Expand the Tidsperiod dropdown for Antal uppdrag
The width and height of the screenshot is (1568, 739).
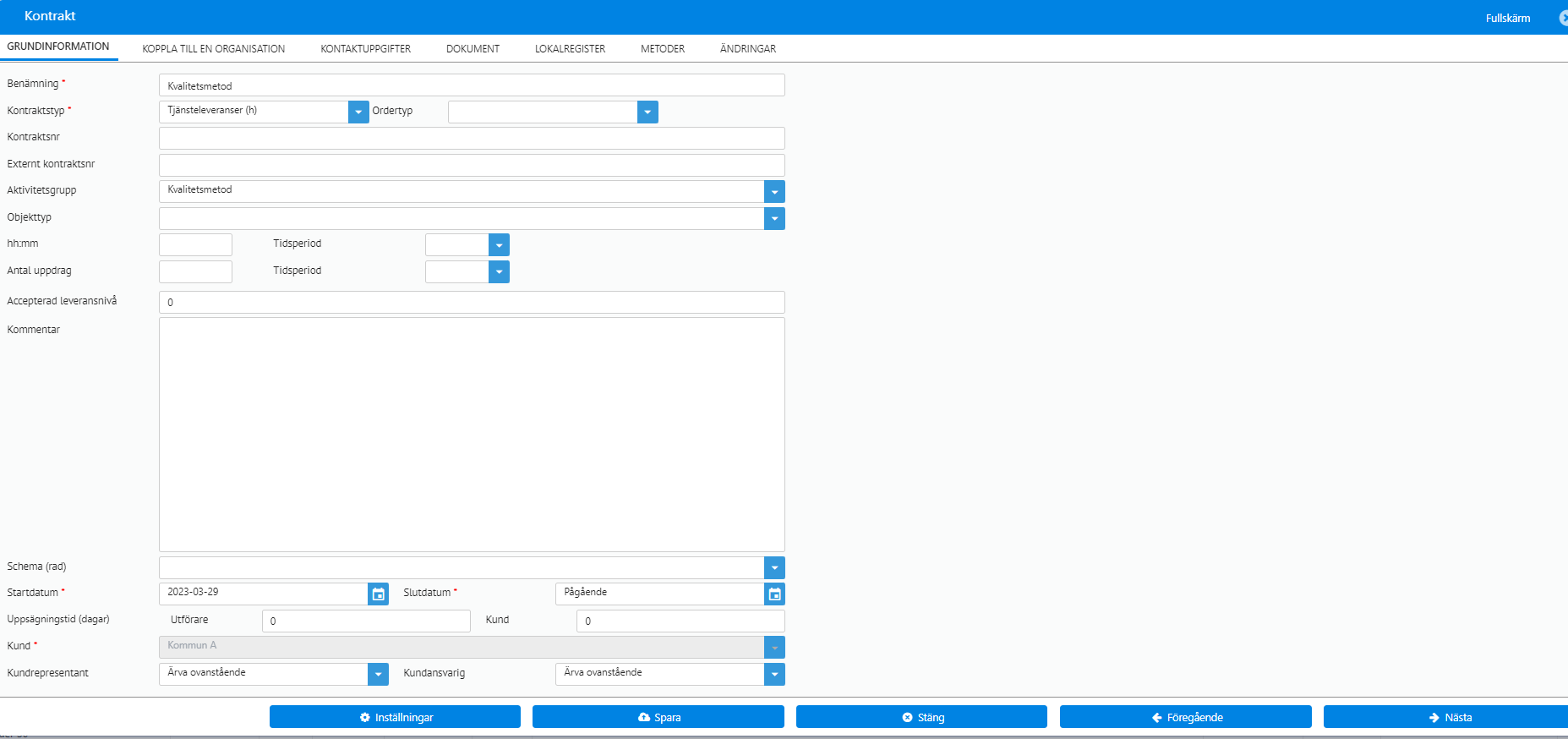point(499,272)
